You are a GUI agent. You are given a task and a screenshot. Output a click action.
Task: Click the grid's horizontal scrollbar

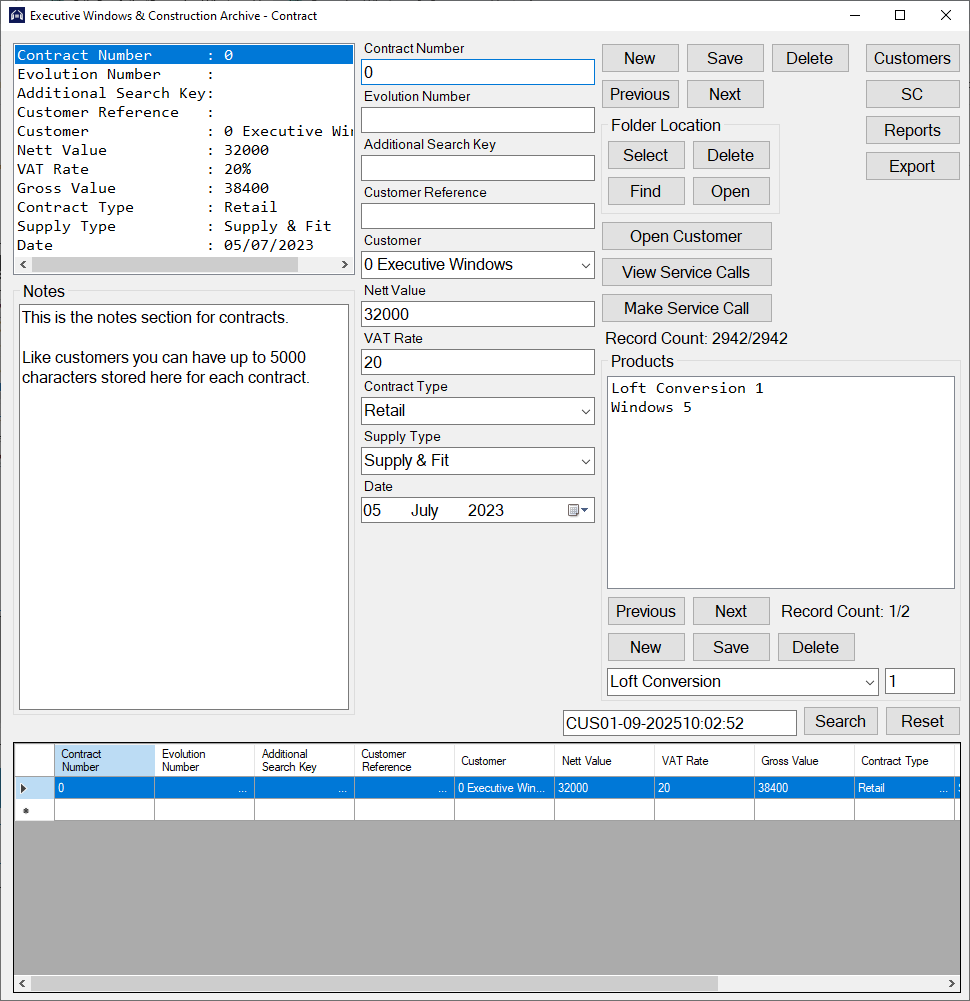(370, 983)
